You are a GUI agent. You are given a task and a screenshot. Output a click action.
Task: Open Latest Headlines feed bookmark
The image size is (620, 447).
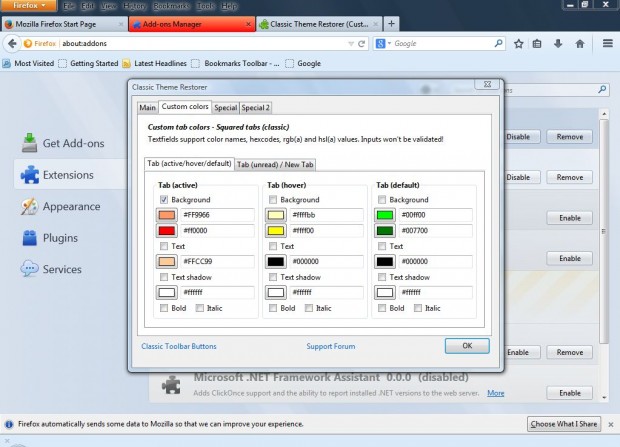pos(155,63)
